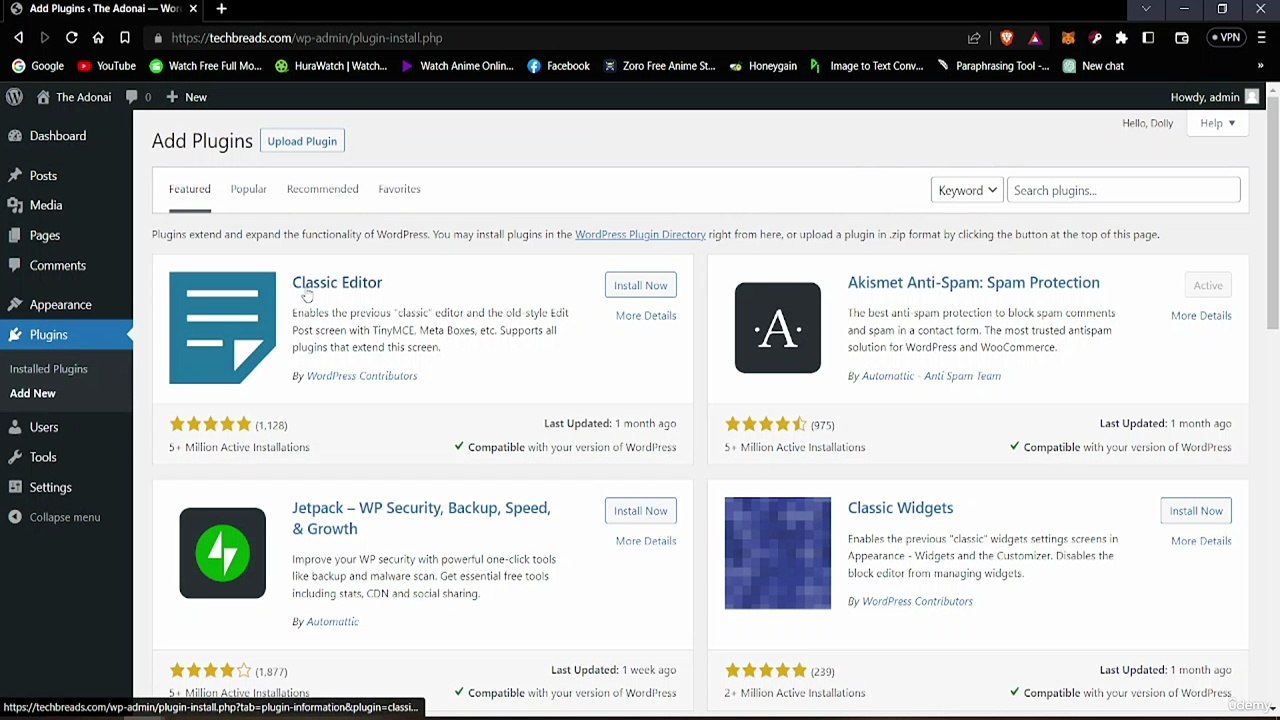The image size is (1280, 720).
Task: Click the Classic Editor plugin icon
Action: (x=222, y=328)
